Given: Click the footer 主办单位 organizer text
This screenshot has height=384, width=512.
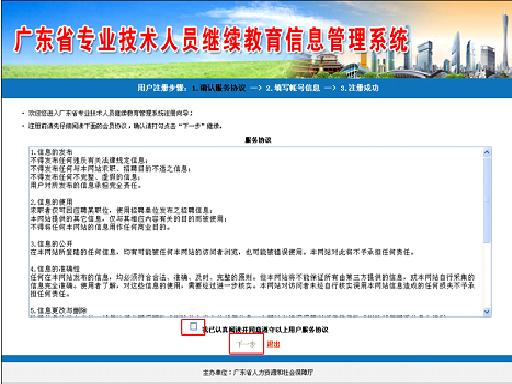Looking at the screenshot, I should pos(258,372).
